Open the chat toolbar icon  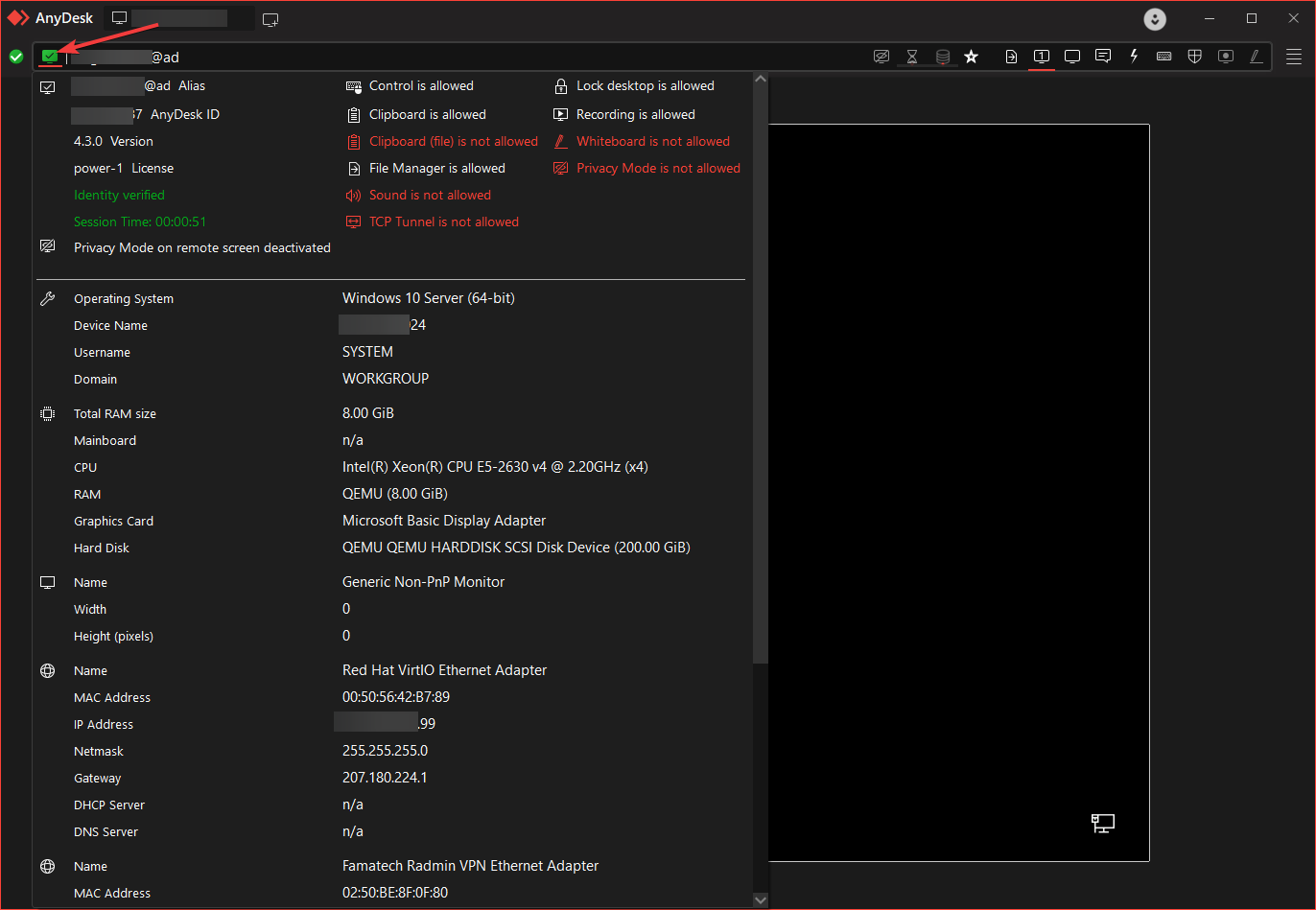1103,57
